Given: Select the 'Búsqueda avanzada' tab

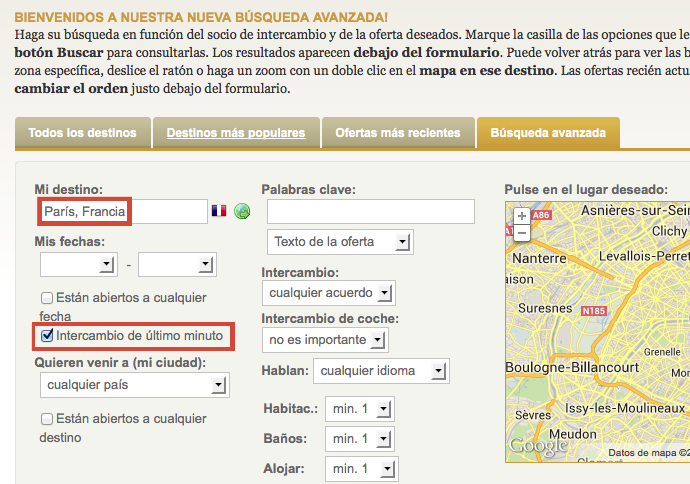Looking at the screenshot, I should [x=548, y=132].
